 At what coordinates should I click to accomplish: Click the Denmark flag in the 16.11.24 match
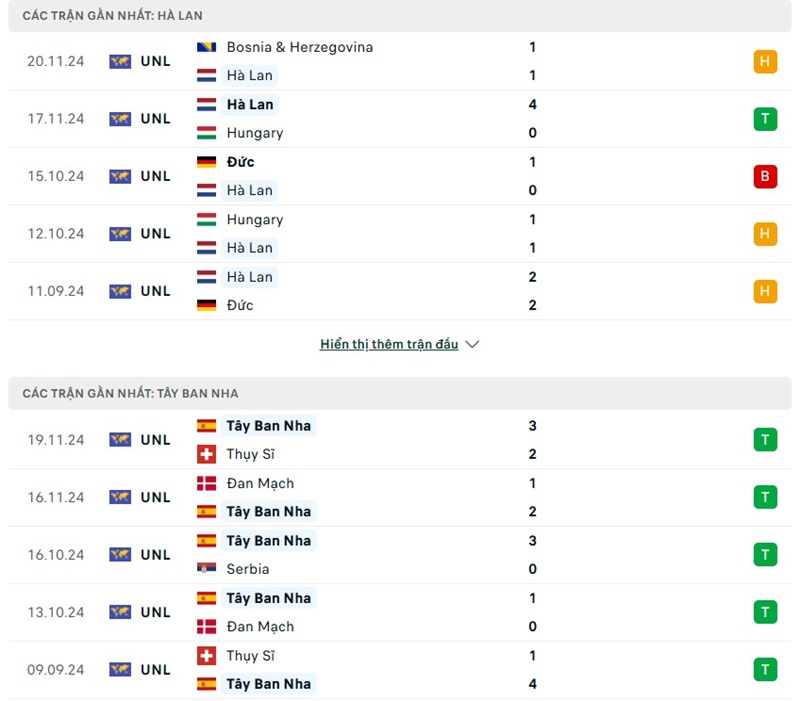point(207,483)
